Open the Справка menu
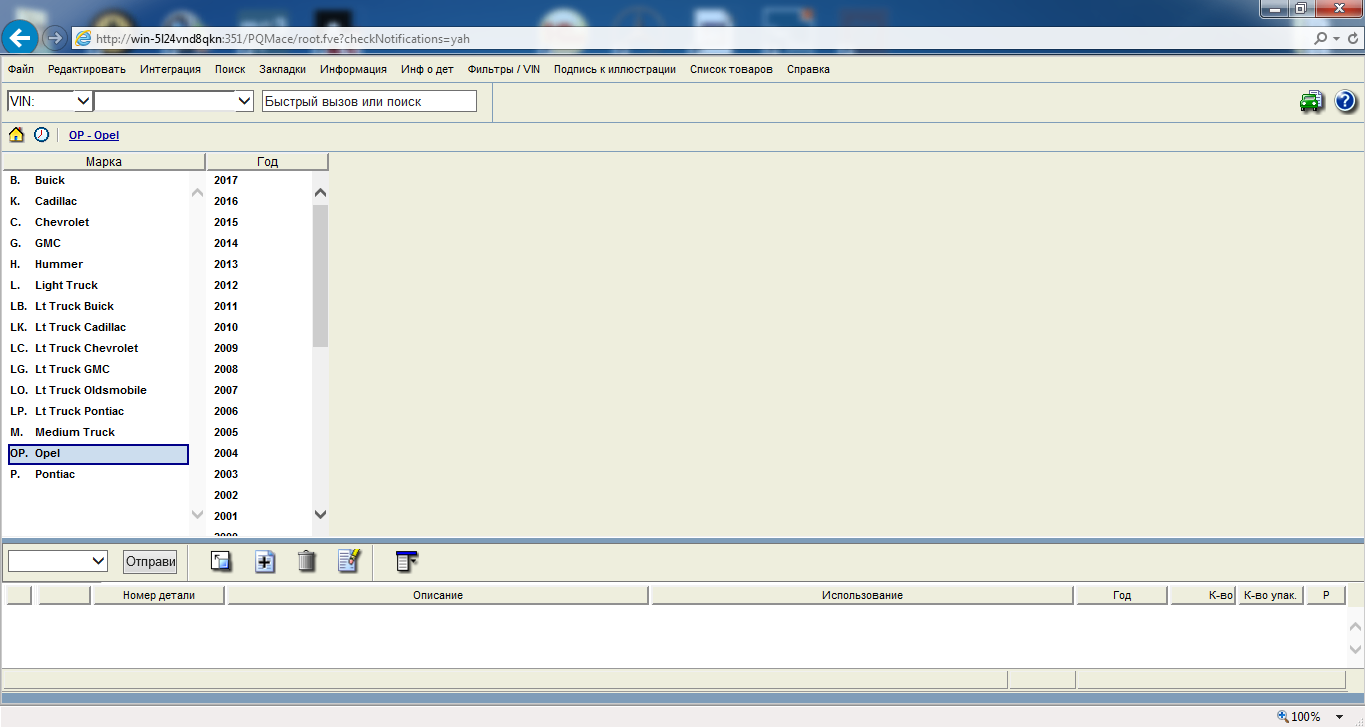Image resolution: width=1365 pixels, height=727 pixels. [x=808, y=69]
